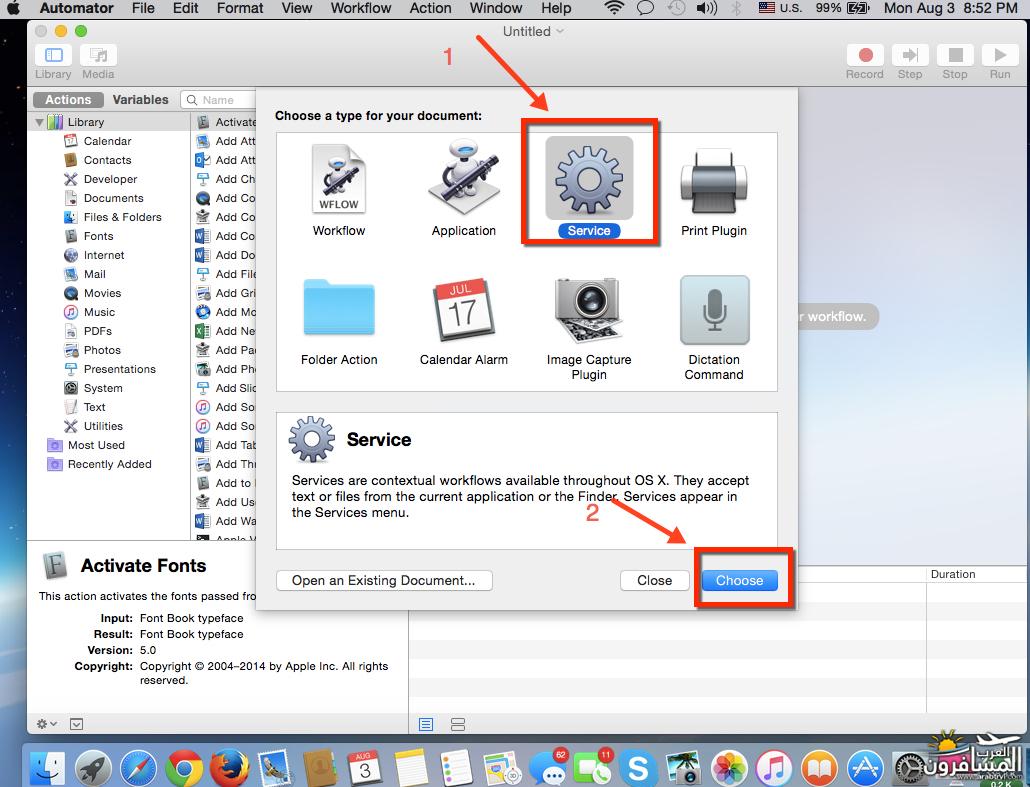Image resolution: width=1030 pixels, height=787 pixels.
Task: Open Google Chrome from the Dock
Action: [185, 767]
